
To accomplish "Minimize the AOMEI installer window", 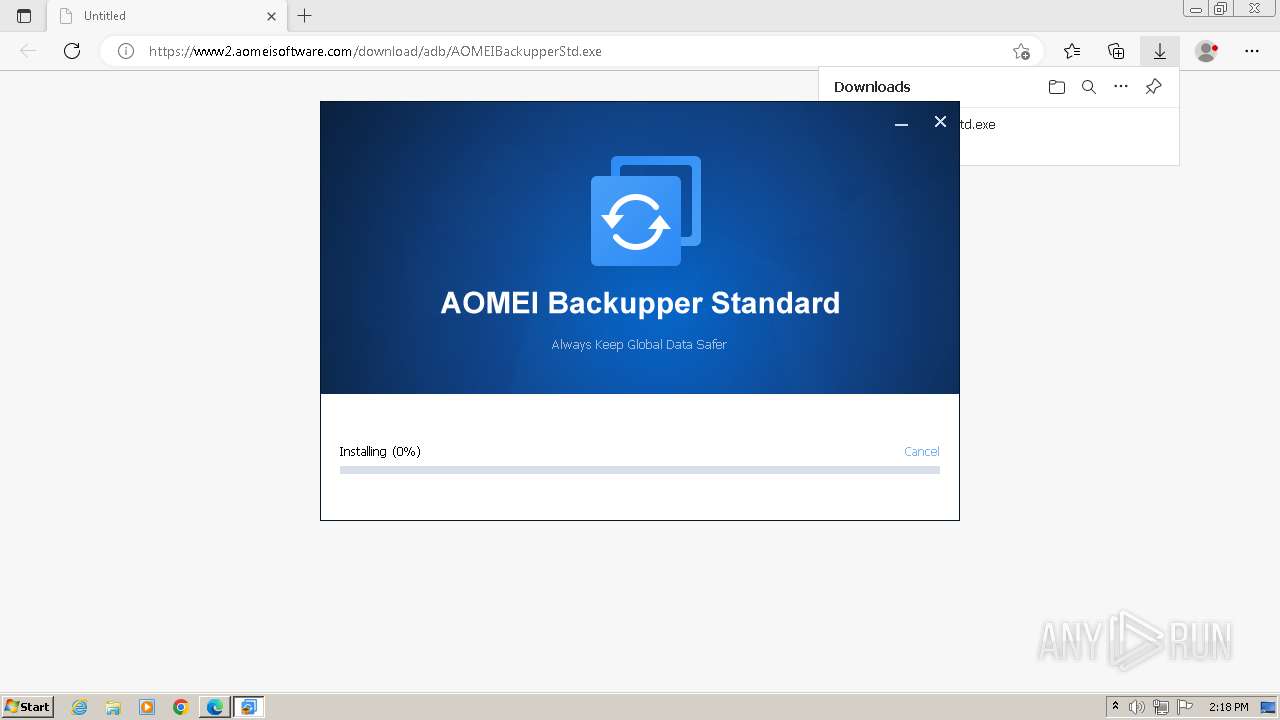I will tap(901, 123).
